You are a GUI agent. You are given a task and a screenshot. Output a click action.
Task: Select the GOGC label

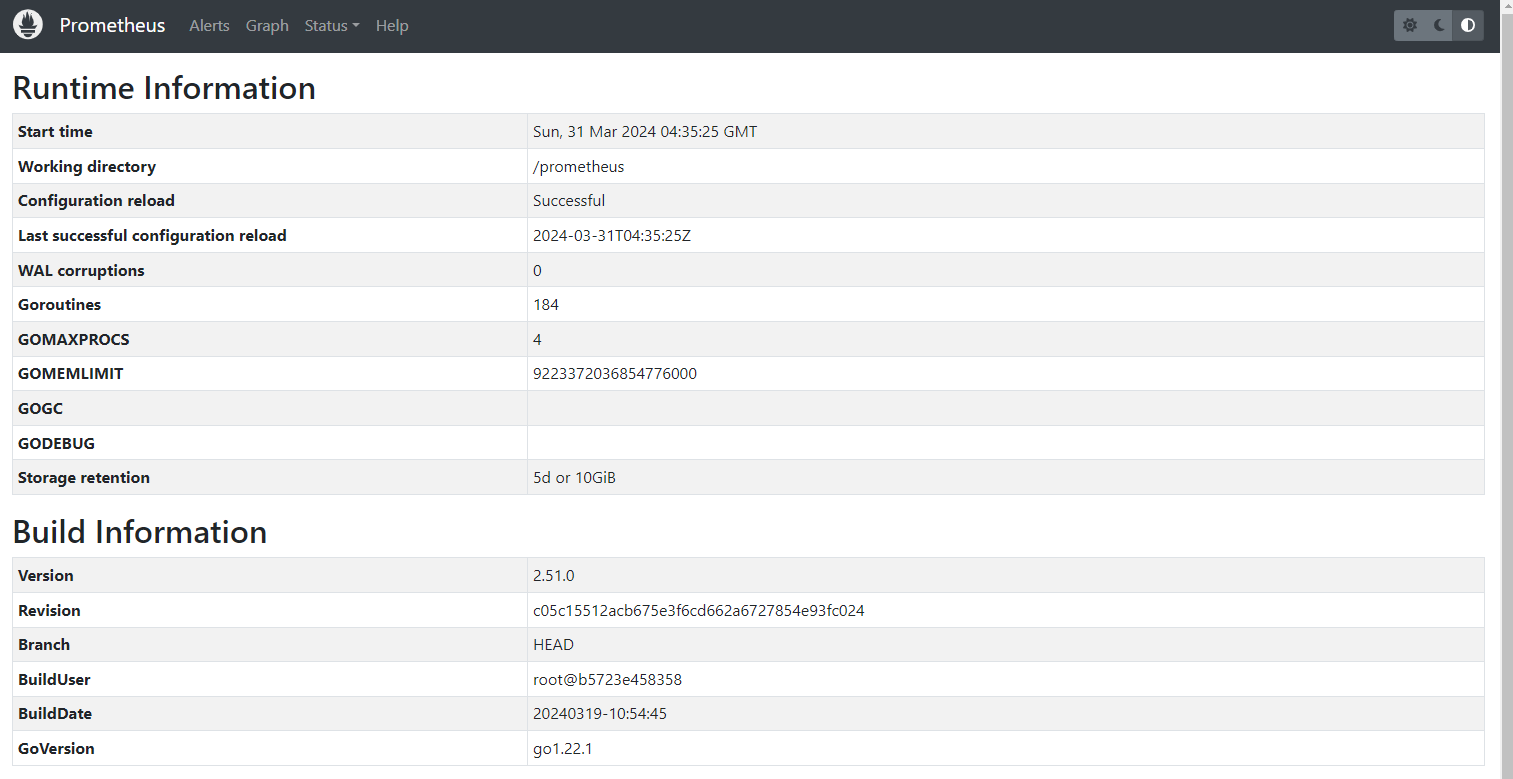click(x=41, y=409)
